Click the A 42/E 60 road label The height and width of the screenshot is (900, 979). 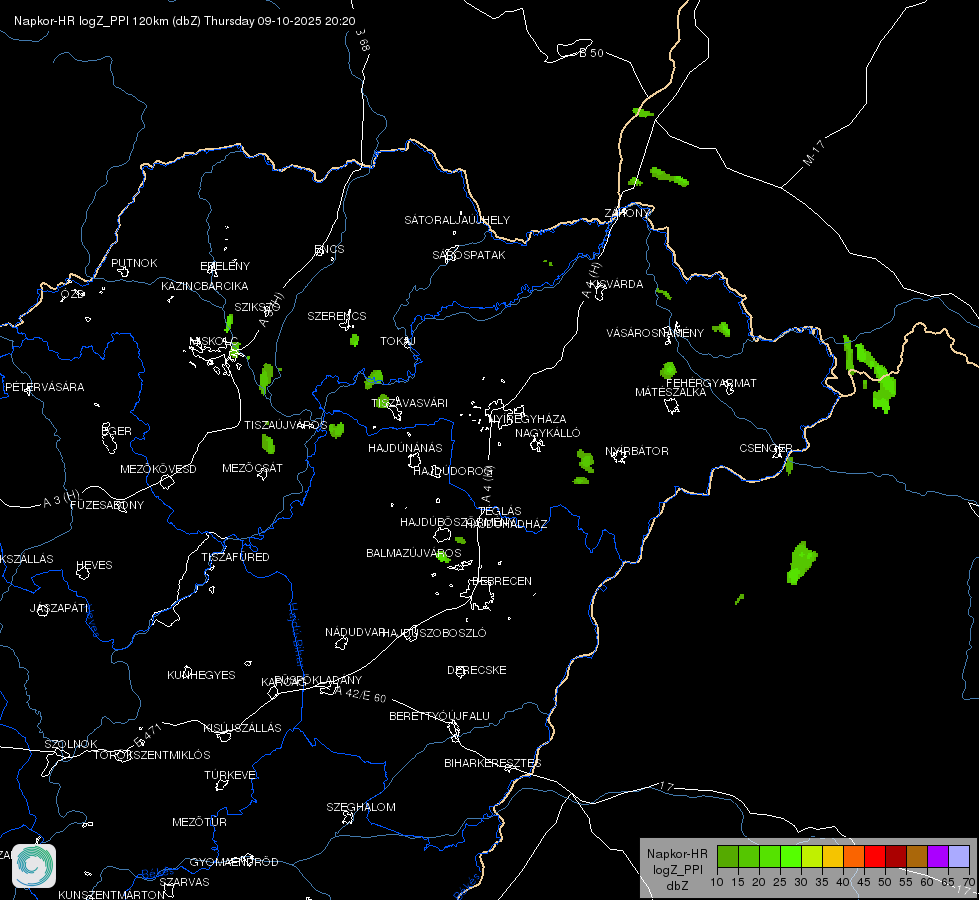pos(360,694)
